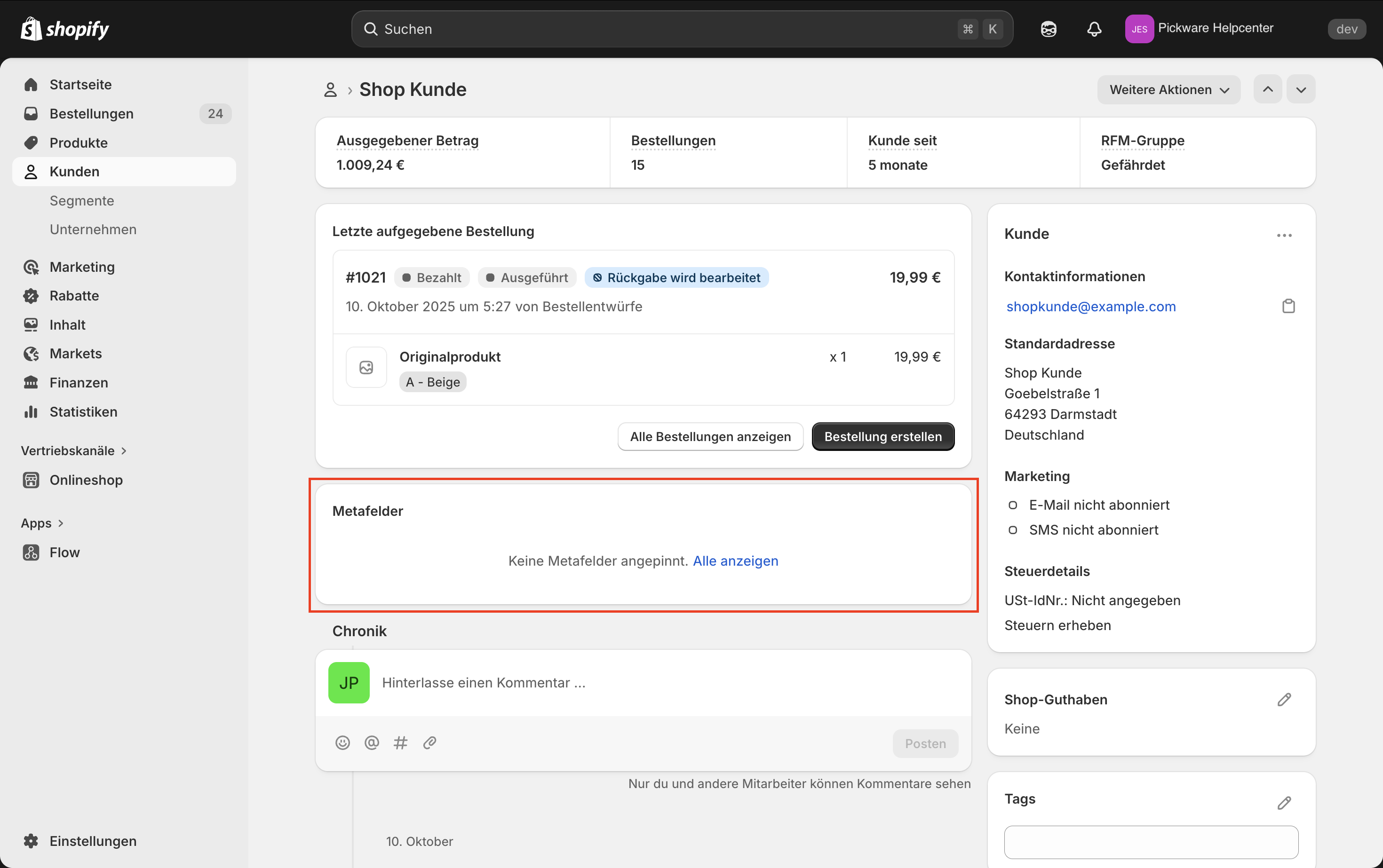Open Bestellungen in the sidebar

pos(91,114)
